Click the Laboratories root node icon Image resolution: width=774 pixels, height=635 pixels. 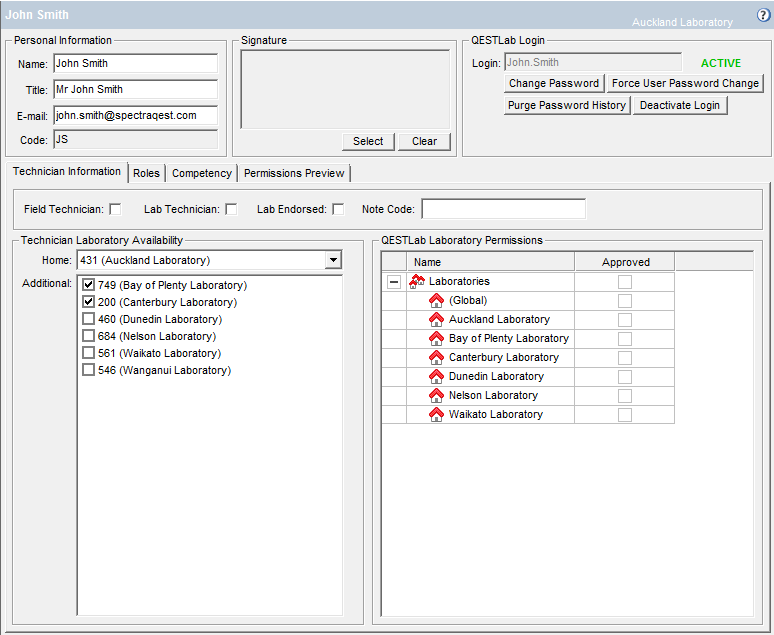[x=417, y=282]
